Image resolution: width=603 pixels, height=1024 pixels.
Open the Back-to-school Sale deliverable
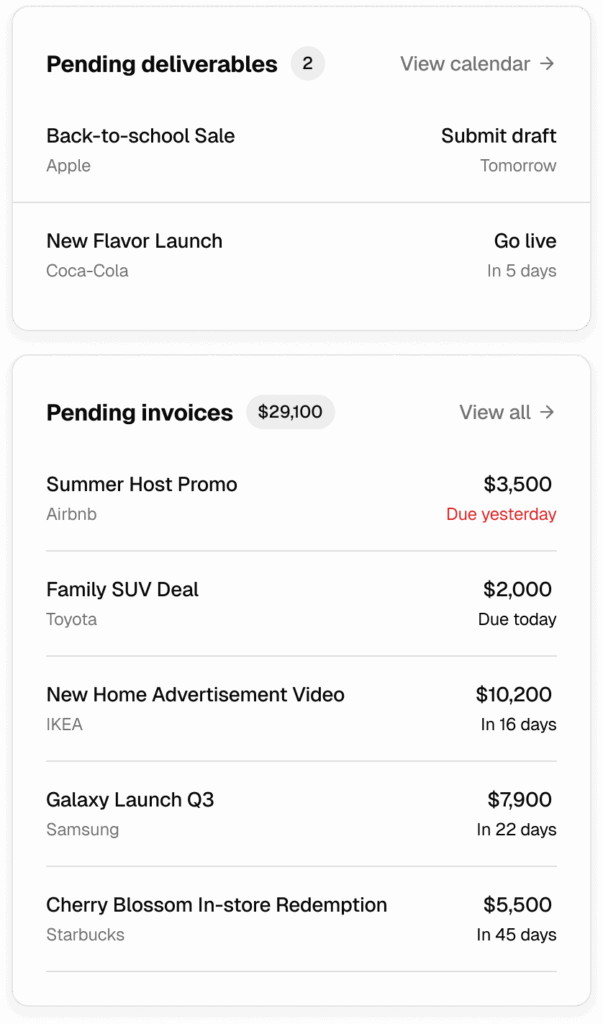pos(141,136)
